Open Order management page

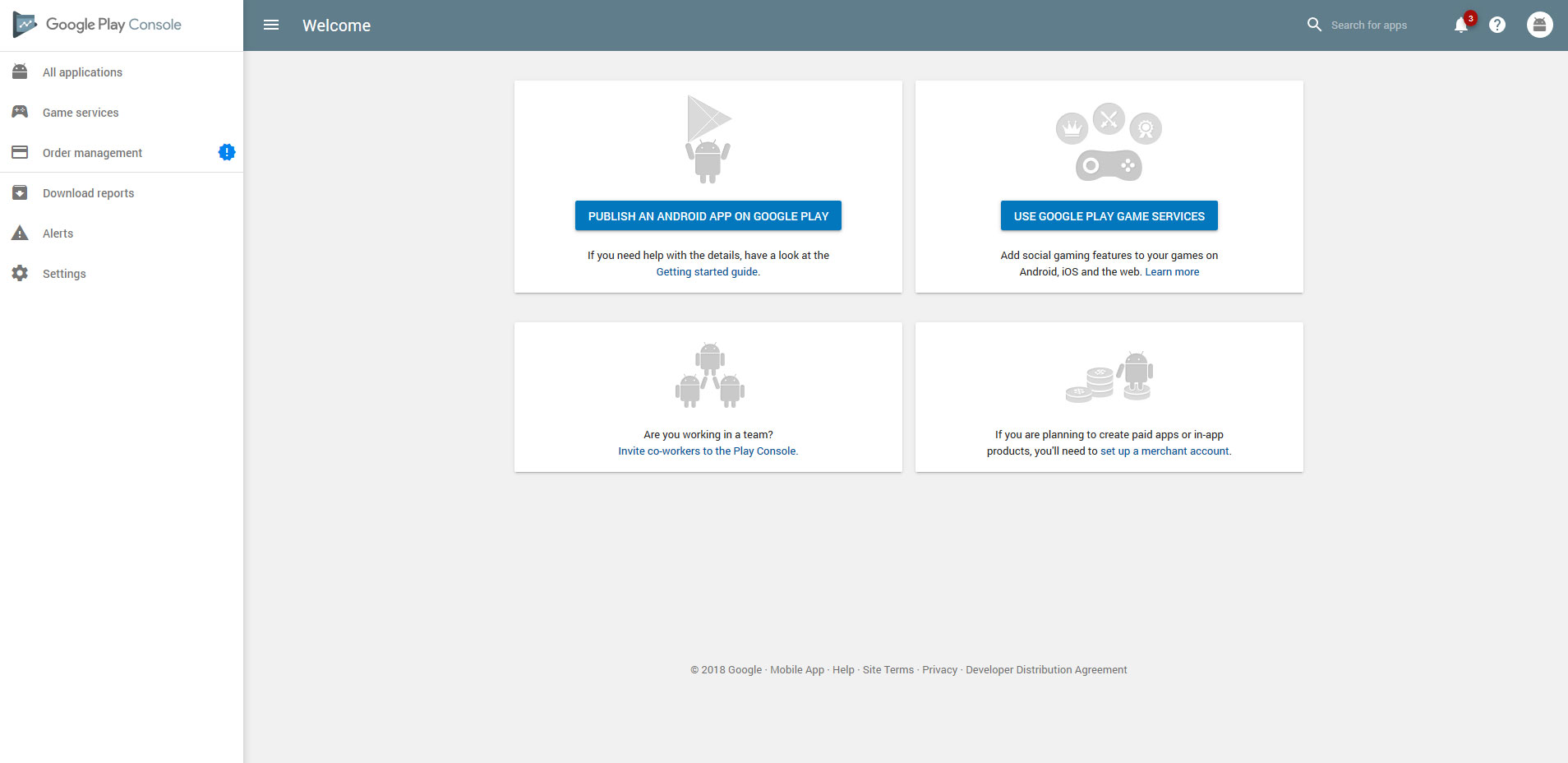tap(92, 153)
